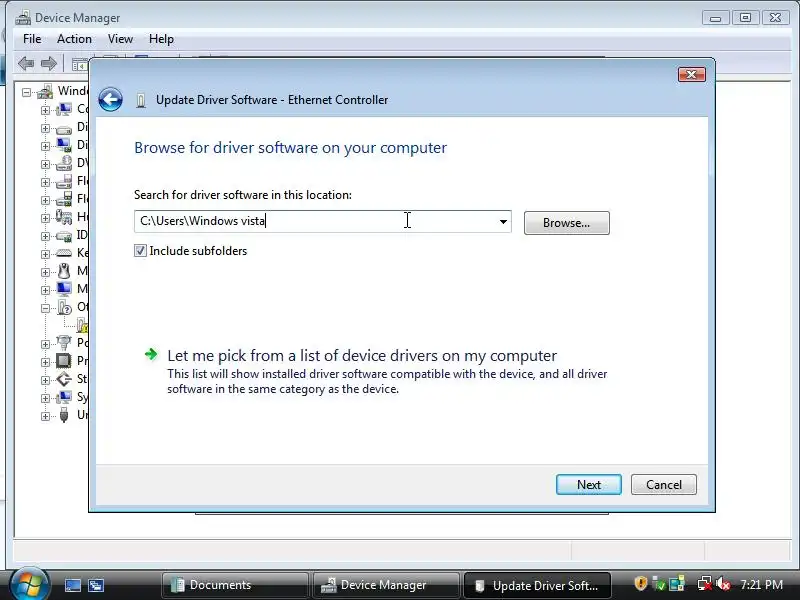Select the Human Interface Devices icon

(64, 217)
